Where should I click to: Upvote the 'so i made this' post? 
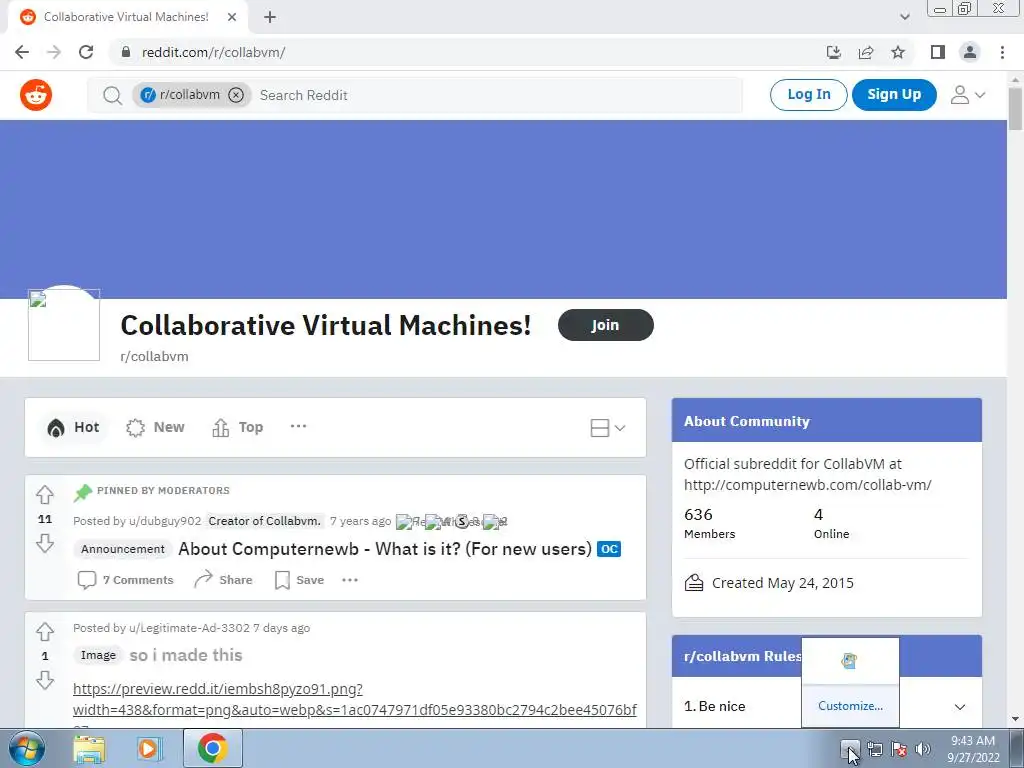44,632
